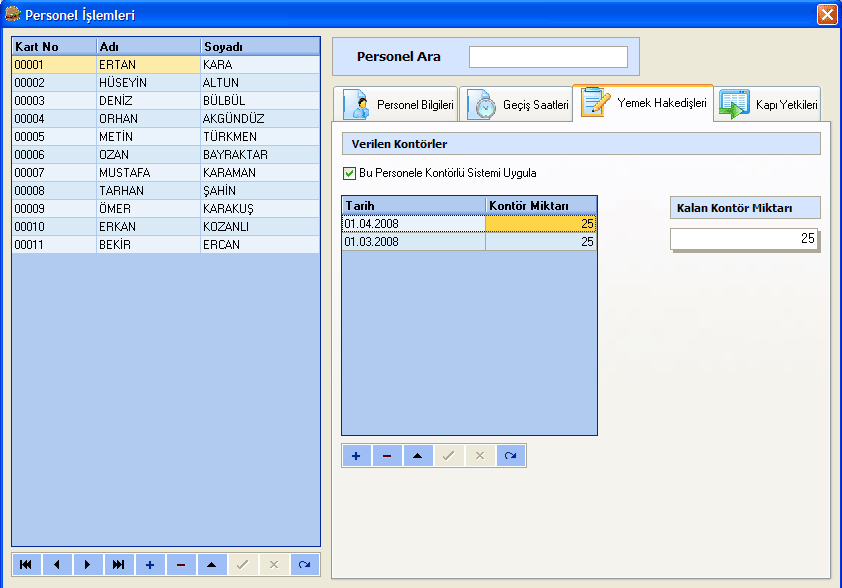Select the 01.03.2008 kontör row

(413, 242)
